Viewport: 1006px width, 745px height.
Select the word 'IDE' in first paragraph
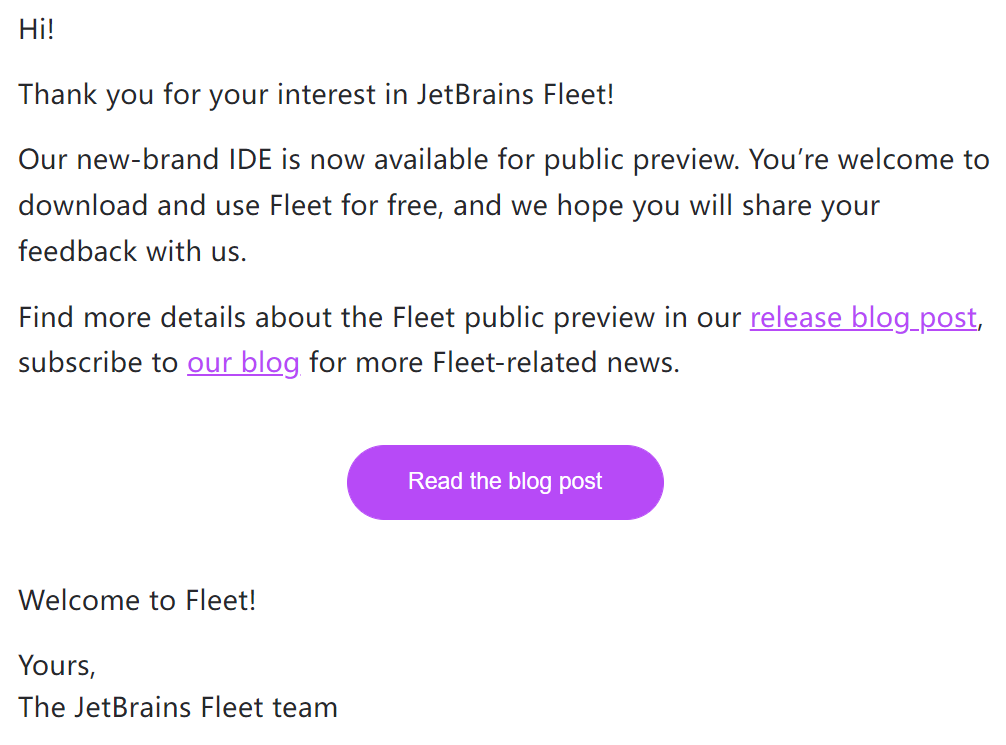coord(251,159)
